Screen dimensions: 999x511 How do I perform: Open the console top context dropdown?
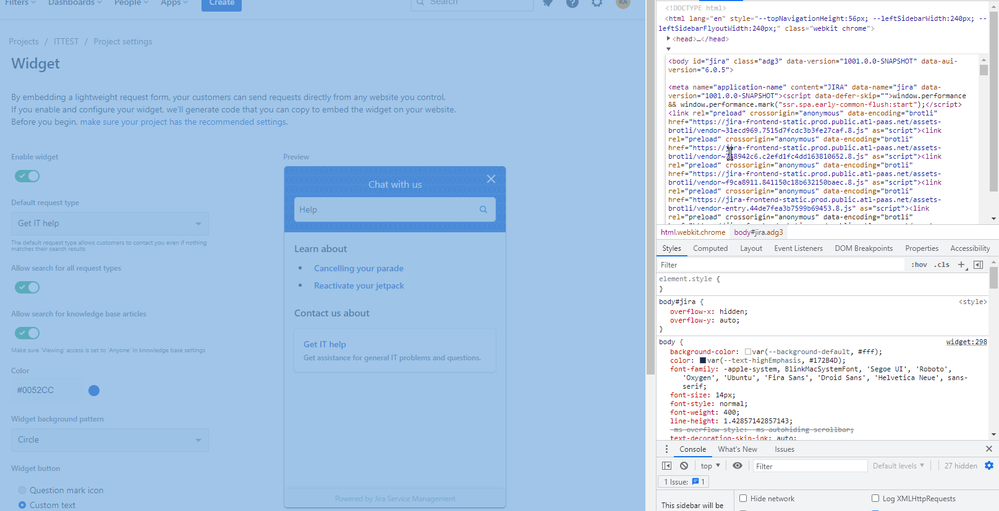point(710,466)
